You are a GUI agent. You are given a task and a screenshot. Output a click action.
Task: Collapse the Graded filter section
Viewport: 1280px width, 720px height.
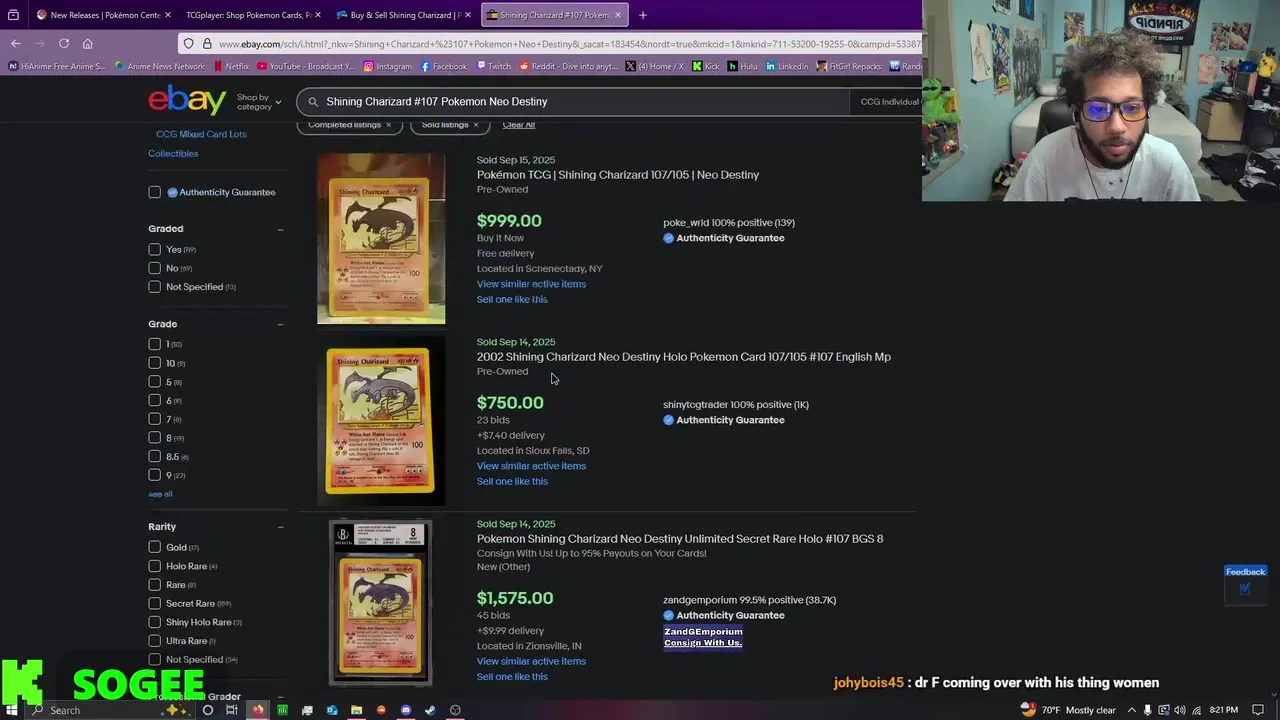pyautogui.click(x=280, y=229)
